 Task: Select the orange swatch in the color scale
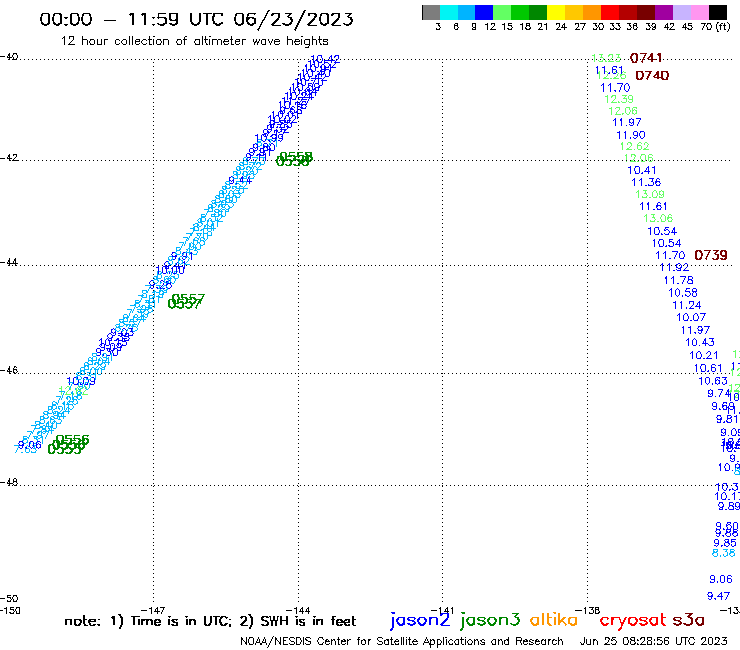coord(592,12)
